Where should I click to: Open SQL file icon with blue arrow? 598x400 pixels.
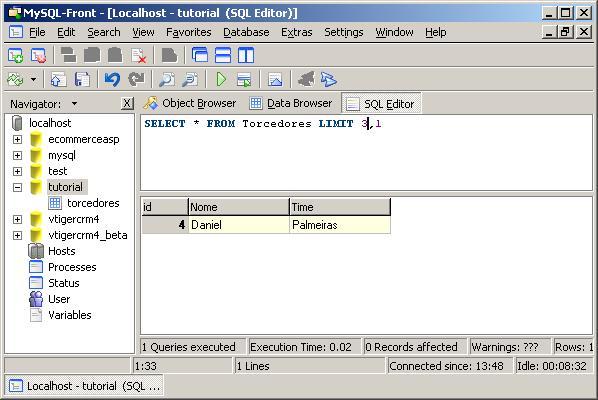click(x=58, y=80)
